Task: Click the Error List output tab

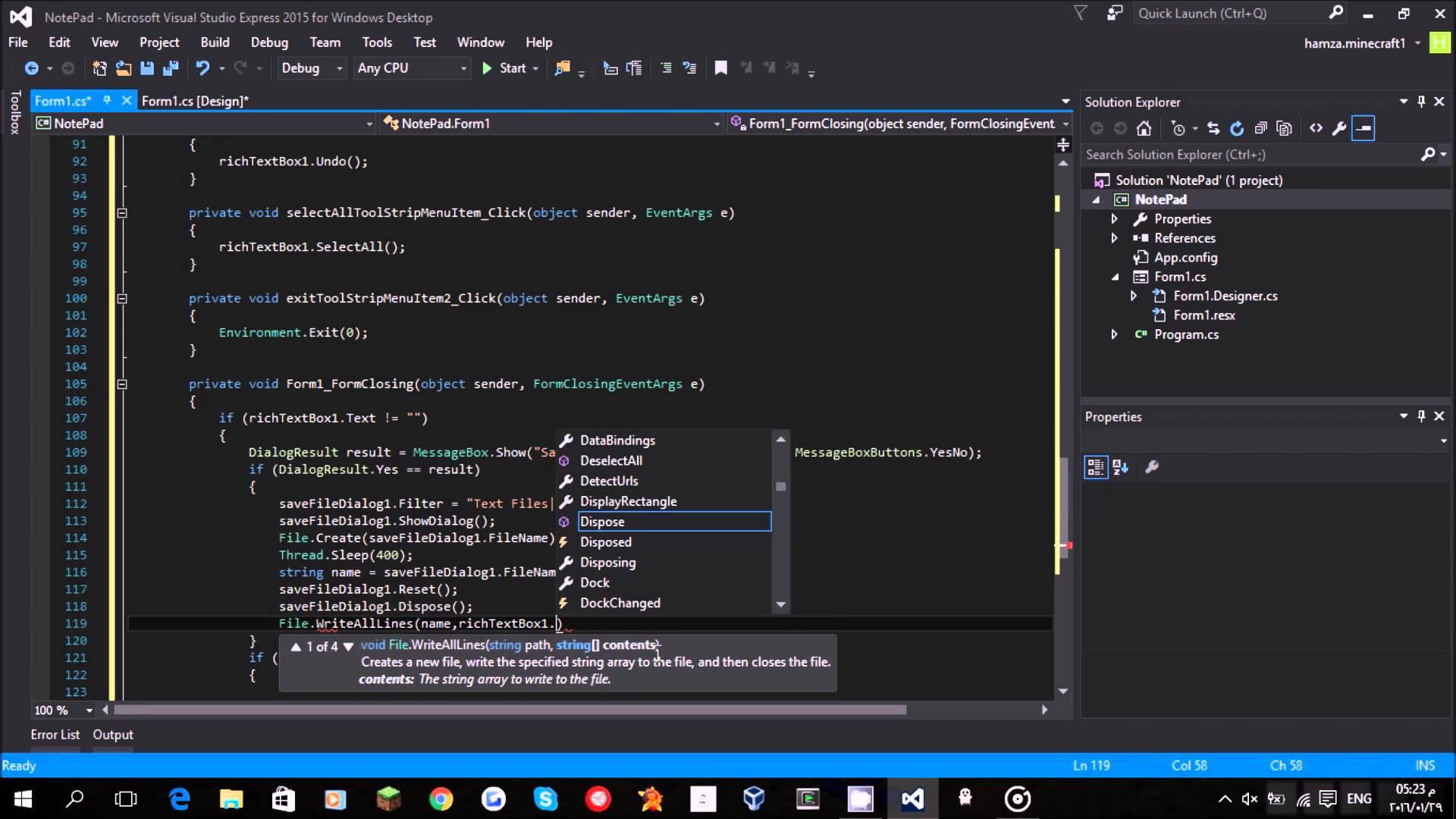Action: click(x=54, y=734)
